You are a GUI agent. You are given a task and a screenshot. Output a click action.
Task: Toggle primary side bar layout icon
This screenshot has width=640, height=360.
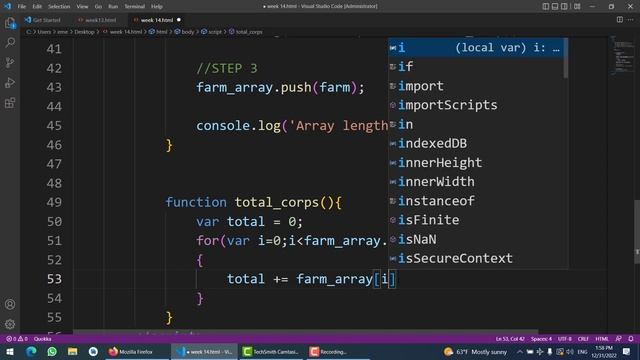point(546,6)
